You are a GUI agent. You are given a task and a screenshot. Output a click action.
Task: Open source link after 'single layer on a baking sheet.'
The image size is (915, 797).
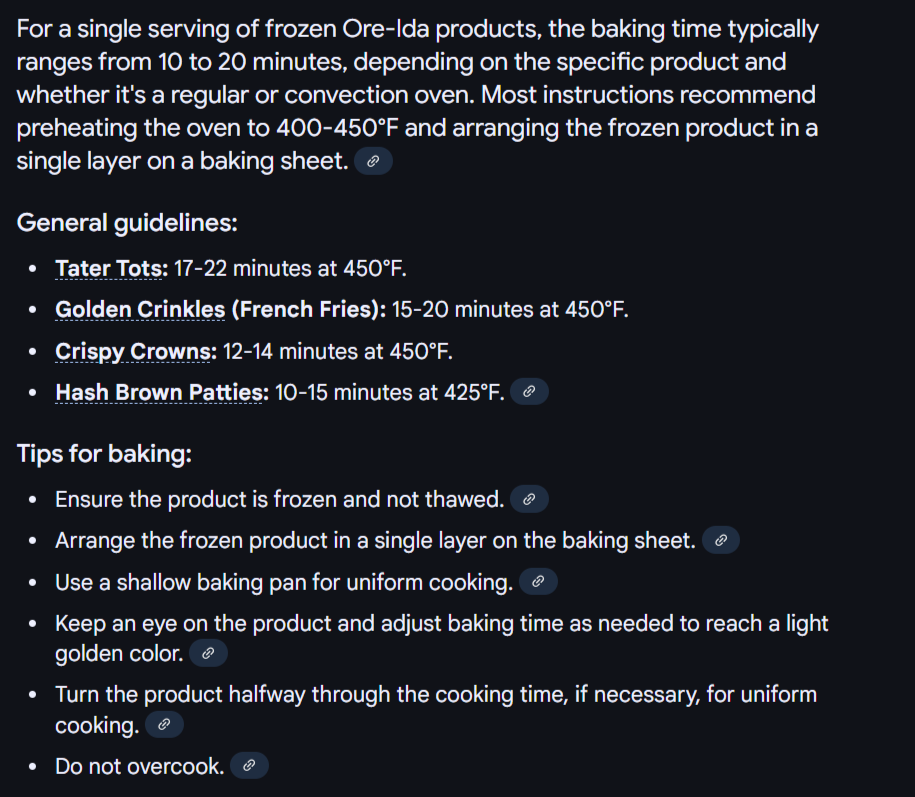[x=373, y=161]
